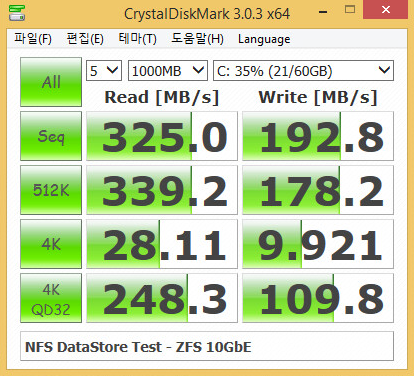Run all benchmarks with the All button
414x376 pixels.
pos(51,82)
